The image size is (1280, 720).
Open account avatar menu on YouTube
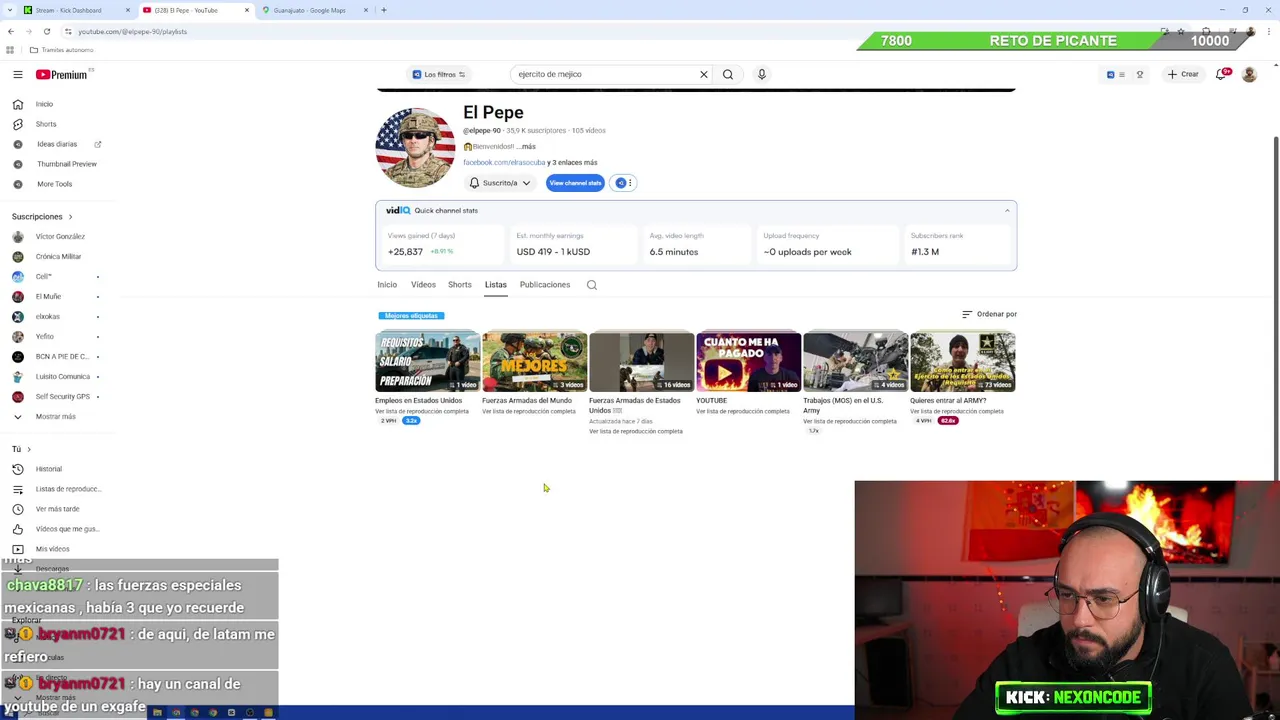point(1249,74)
